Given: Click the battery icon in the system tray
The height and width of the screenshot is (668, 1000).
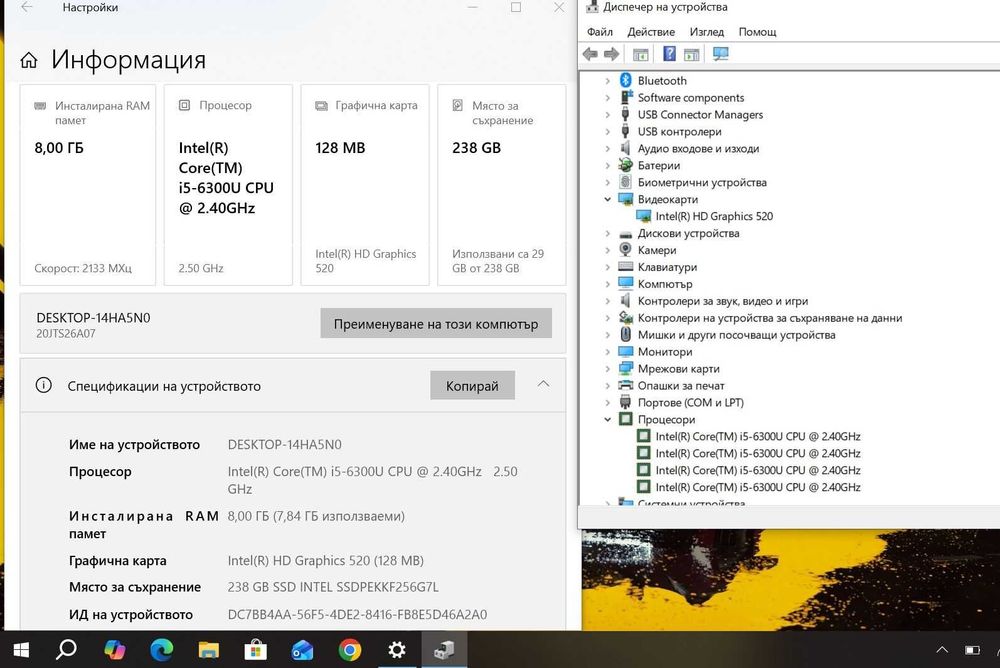Looking at the screenshot, I should click(x=973, y=650).
